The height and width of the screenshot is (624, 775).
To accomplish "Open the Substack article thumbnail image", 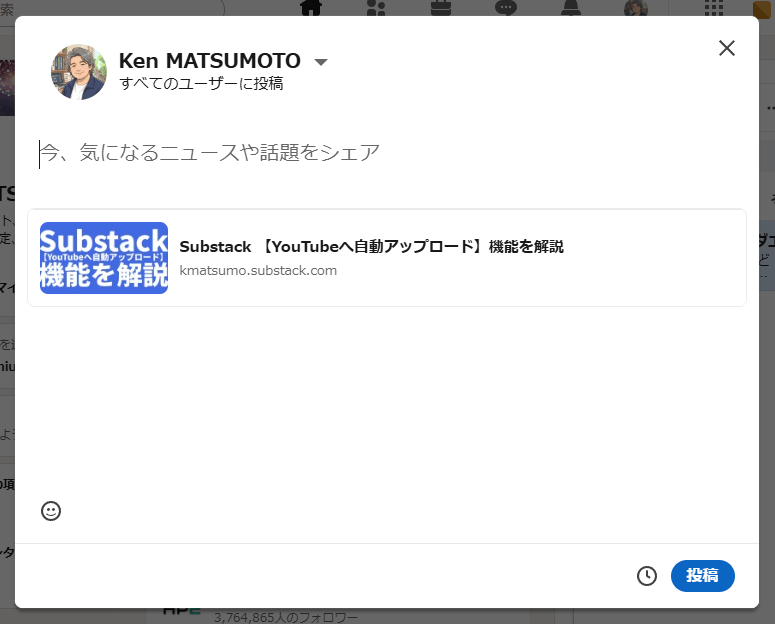I will pyautogui.click(x=104, y=258).
